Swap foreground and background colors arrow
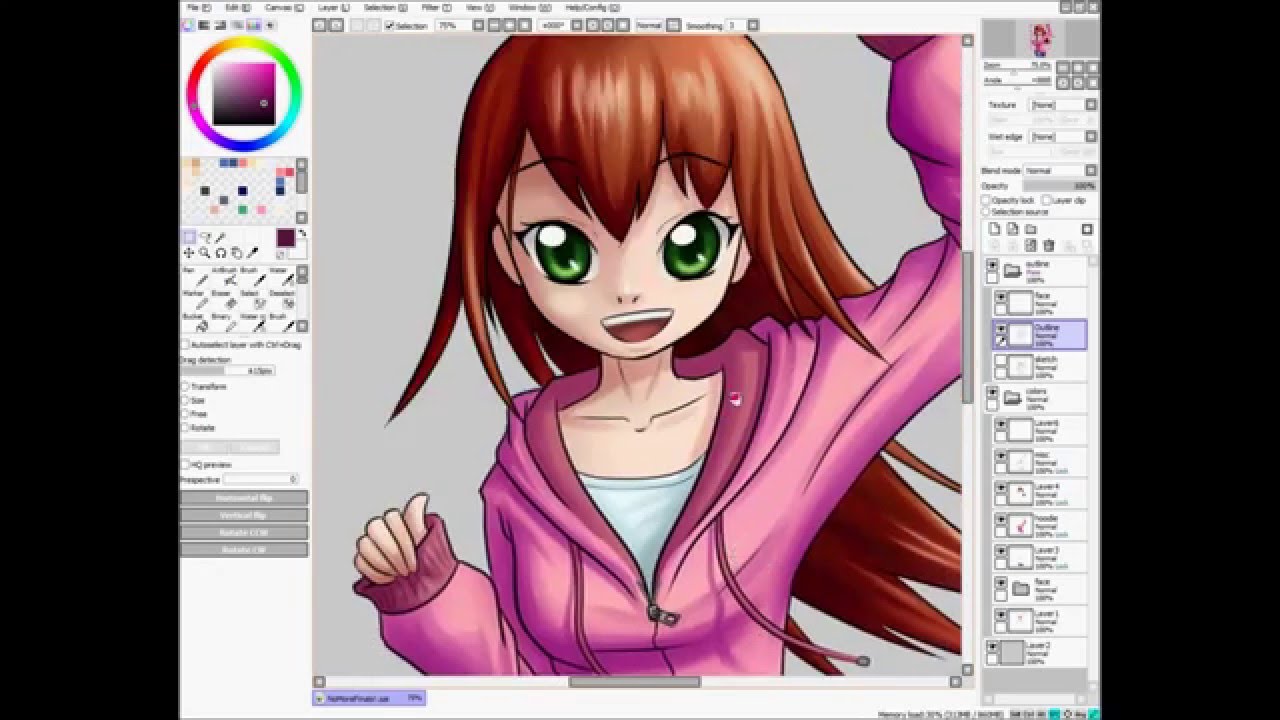This screenshot has width=1280, height=720. pos(302,233)
